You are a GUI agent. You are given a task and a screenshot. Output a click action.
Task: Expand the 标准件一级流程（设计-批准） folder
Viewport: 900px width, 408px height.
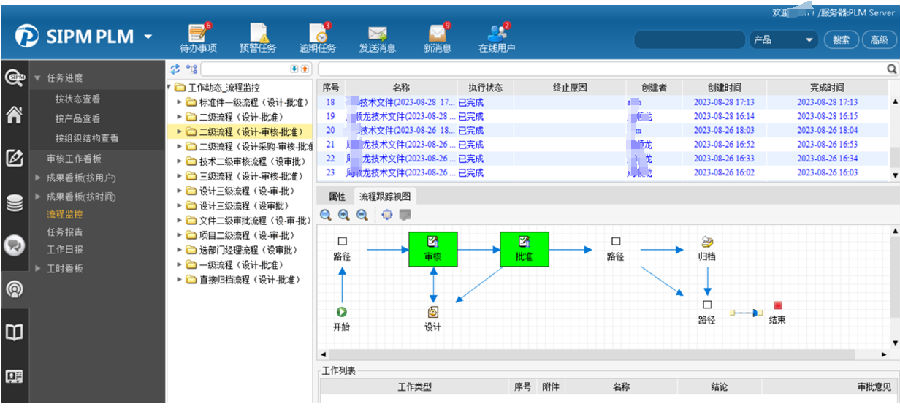pyautogui.click(x=179, y=102)
